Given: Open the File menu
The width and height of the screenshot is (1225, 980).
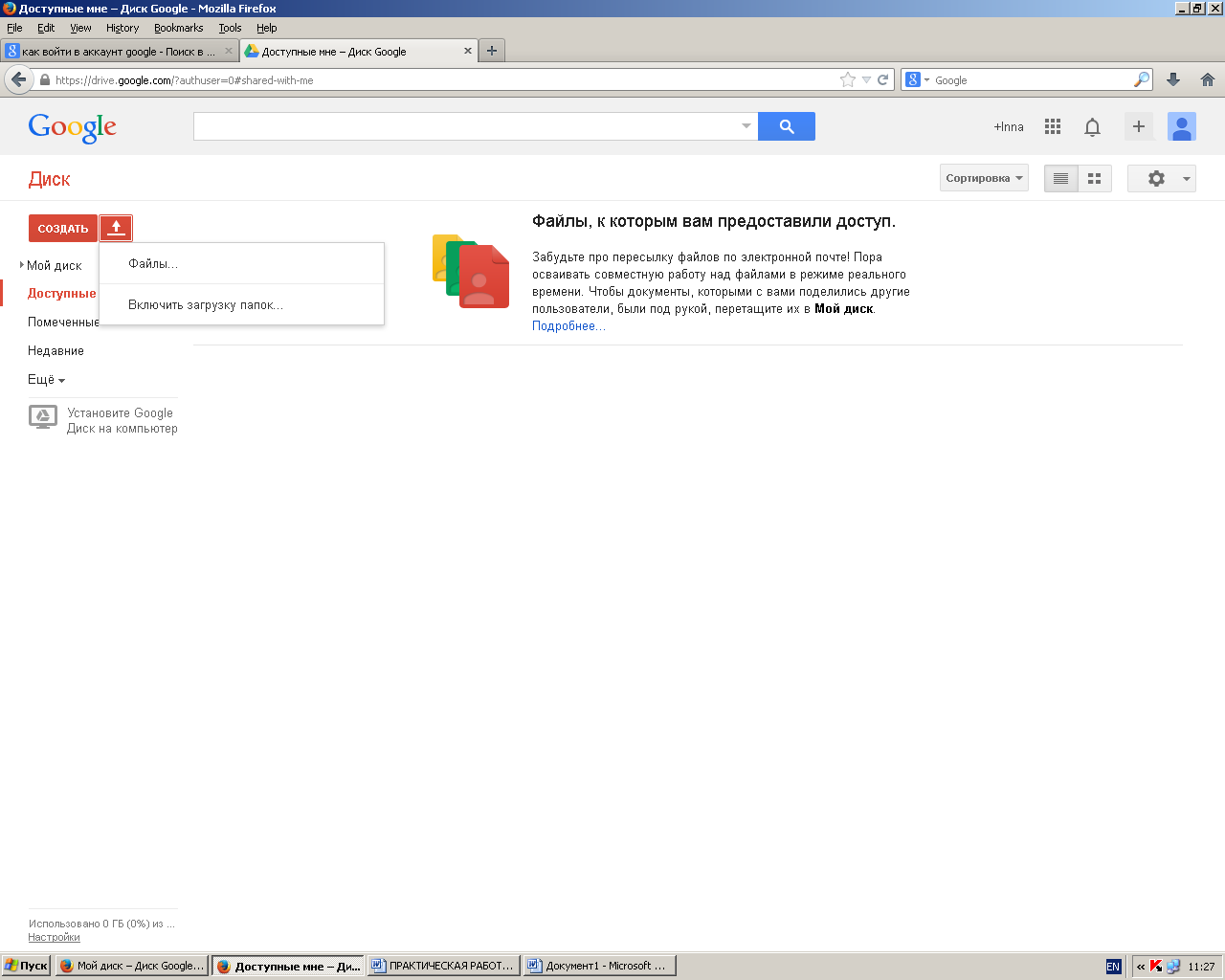Looking at the screenshot, I should coord(14,28).
